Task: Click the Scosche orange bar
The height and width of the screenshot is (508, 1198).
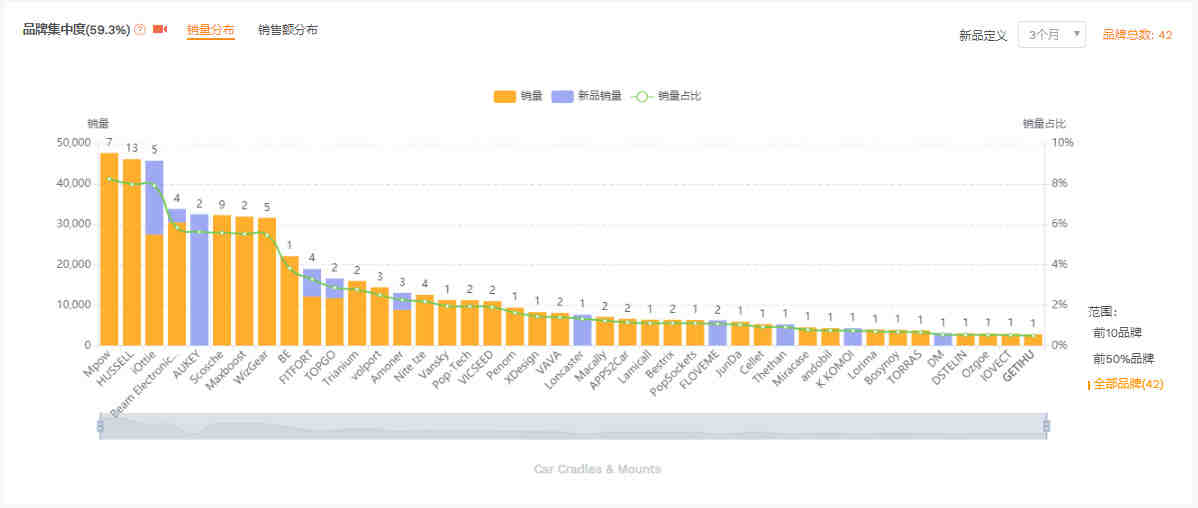Action: pos(222,280)
